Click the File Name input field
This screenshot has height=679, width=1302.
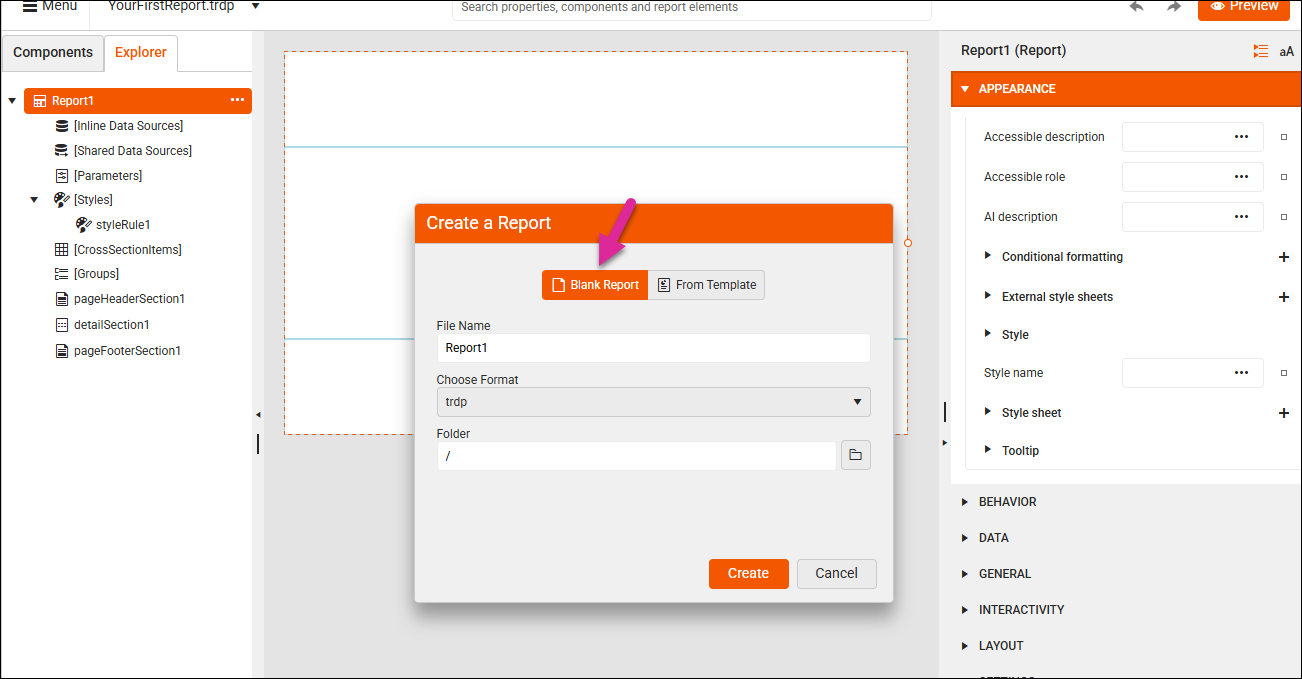[x=653, y=348]
